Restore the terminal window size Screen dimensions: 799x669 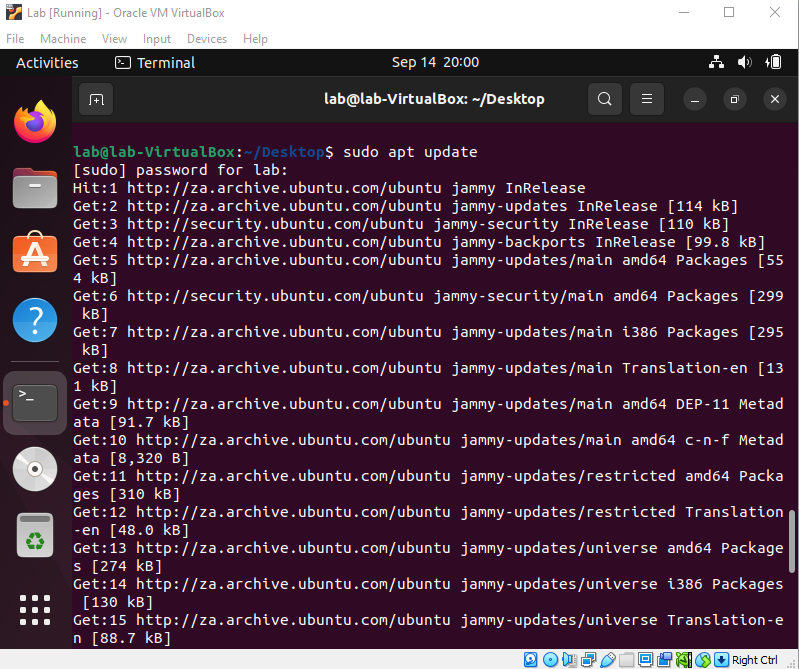pos(734,99)
